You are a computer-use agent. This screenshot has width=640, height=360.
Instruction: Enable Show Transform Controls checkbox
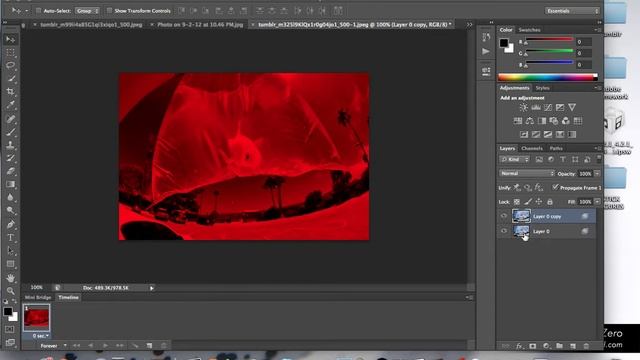109,11
